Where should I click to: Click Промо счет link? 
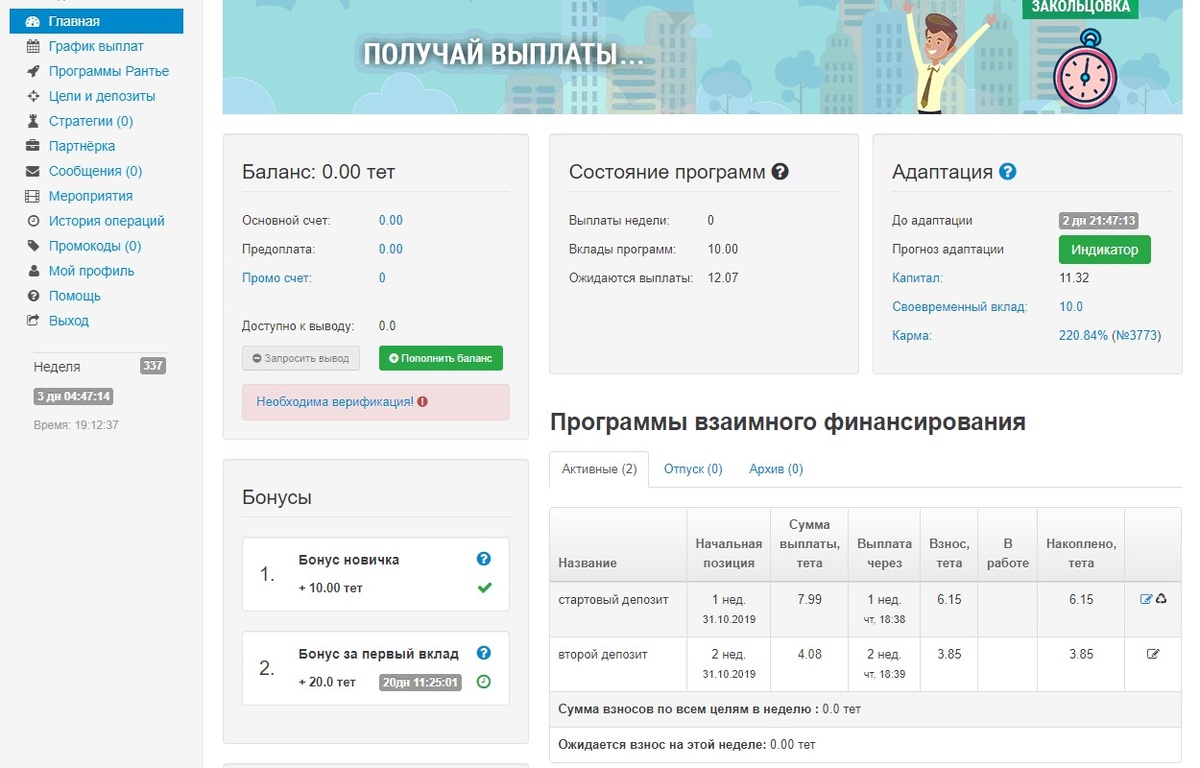click(277, 278)
